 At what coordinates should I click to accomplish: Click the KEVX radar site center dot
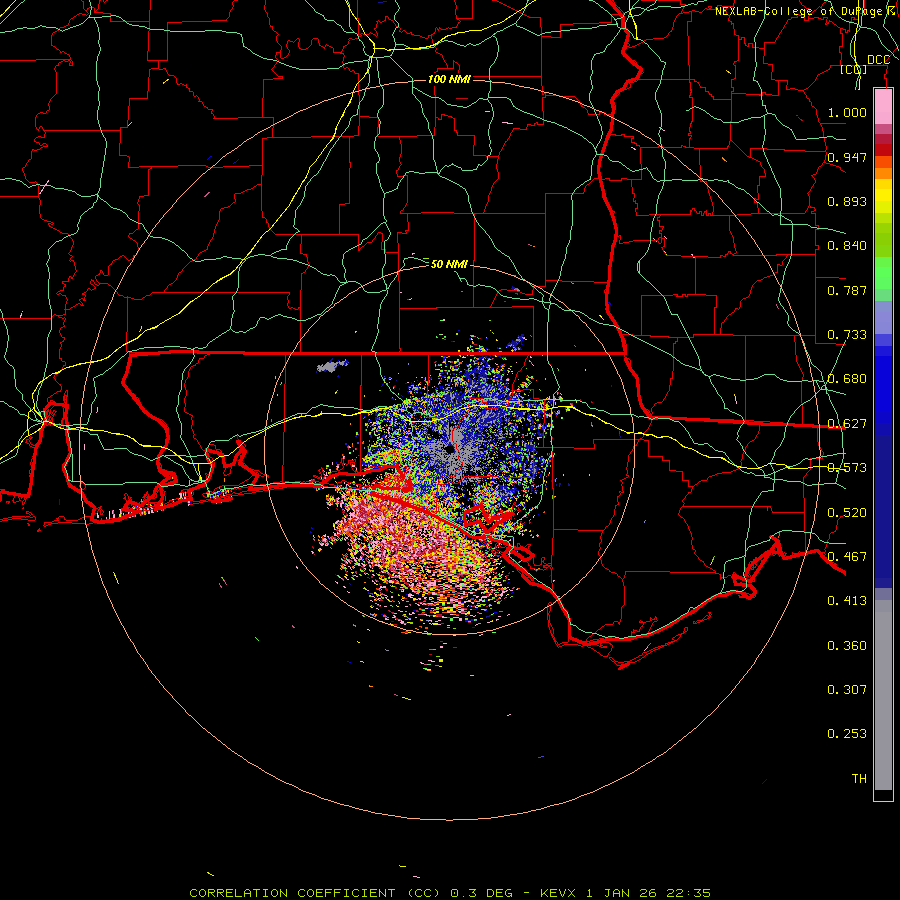[450, 448]
